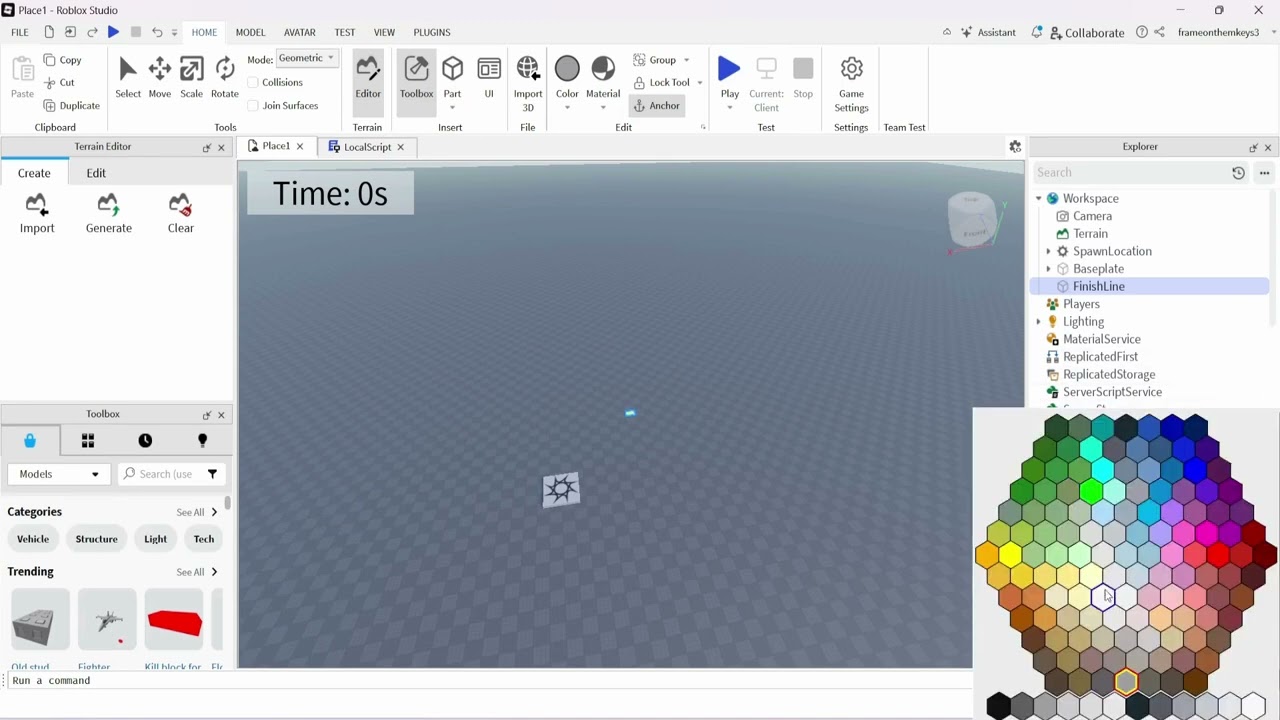
Task: Switch to the LocalScript document tab
Action: (x=367, y=147)
